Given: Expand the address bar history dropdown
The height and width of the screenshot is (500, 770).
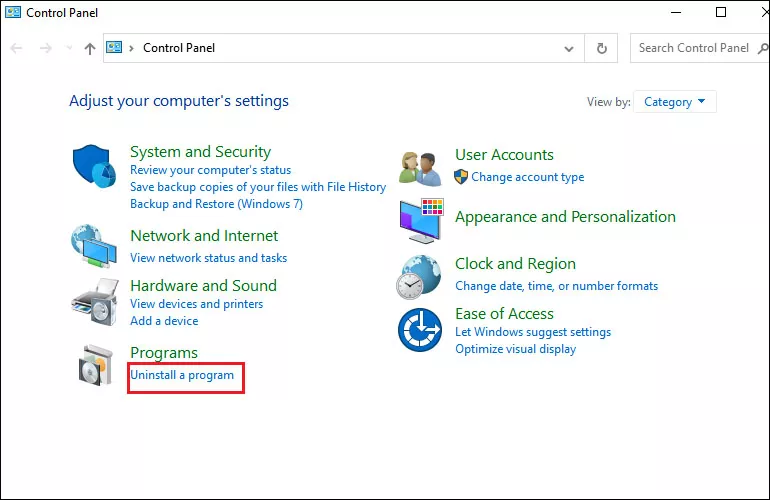Looking at the screenshot, I should click(569, 49).
